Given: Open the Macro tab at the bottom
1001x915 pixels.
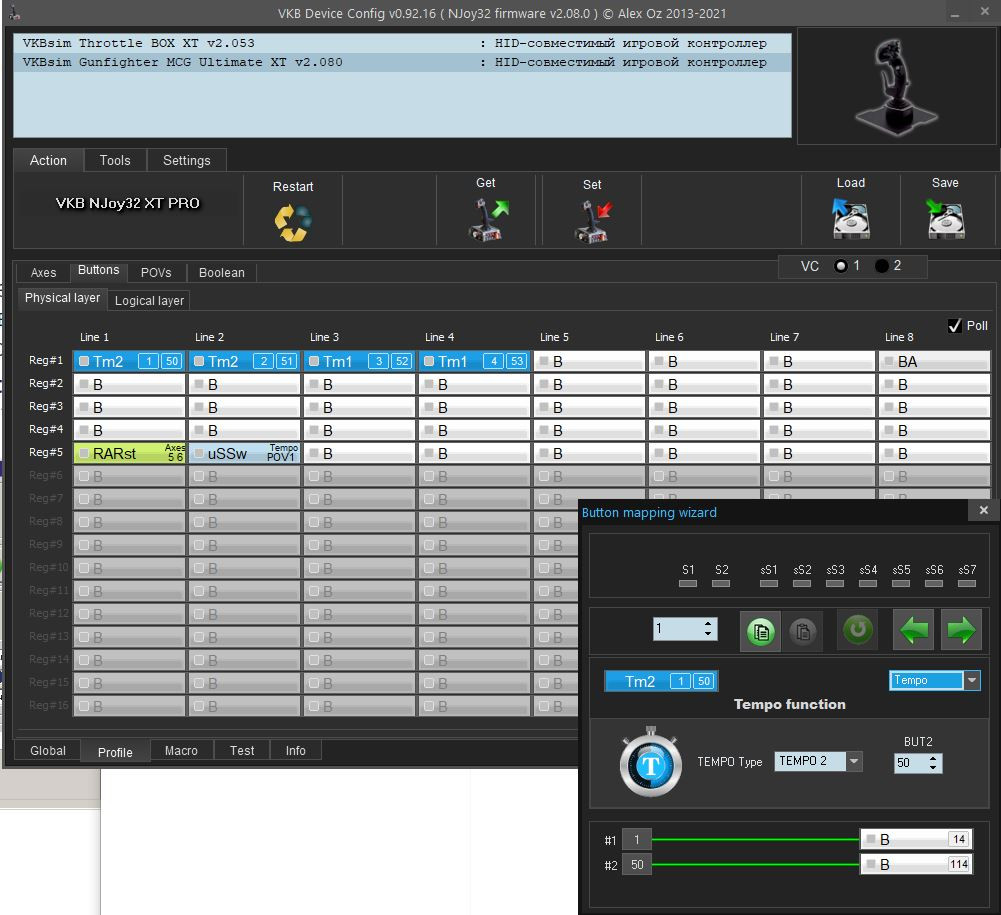Looking at the screenshot, I should click(181, 751).
